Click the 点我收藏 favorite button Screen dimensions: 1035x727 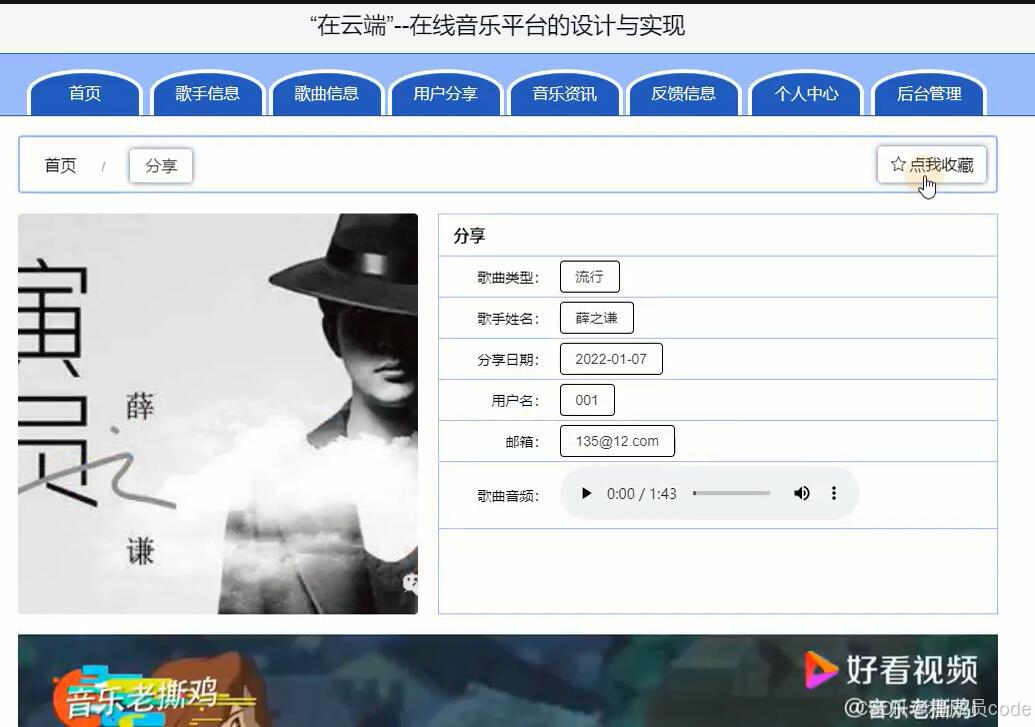pos(931,164)
